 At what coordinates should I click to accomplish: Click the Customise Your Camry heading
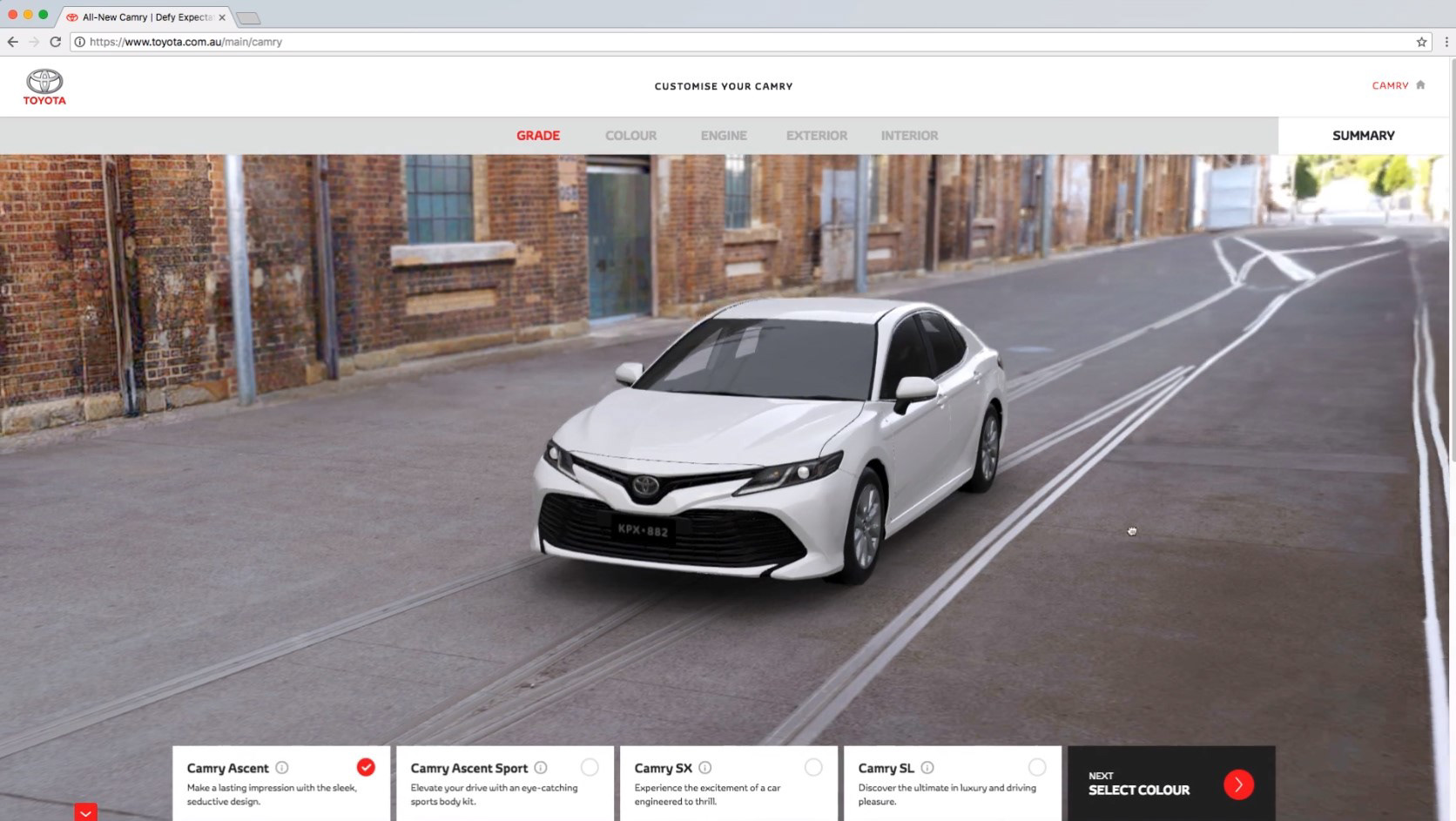point(724,86)
